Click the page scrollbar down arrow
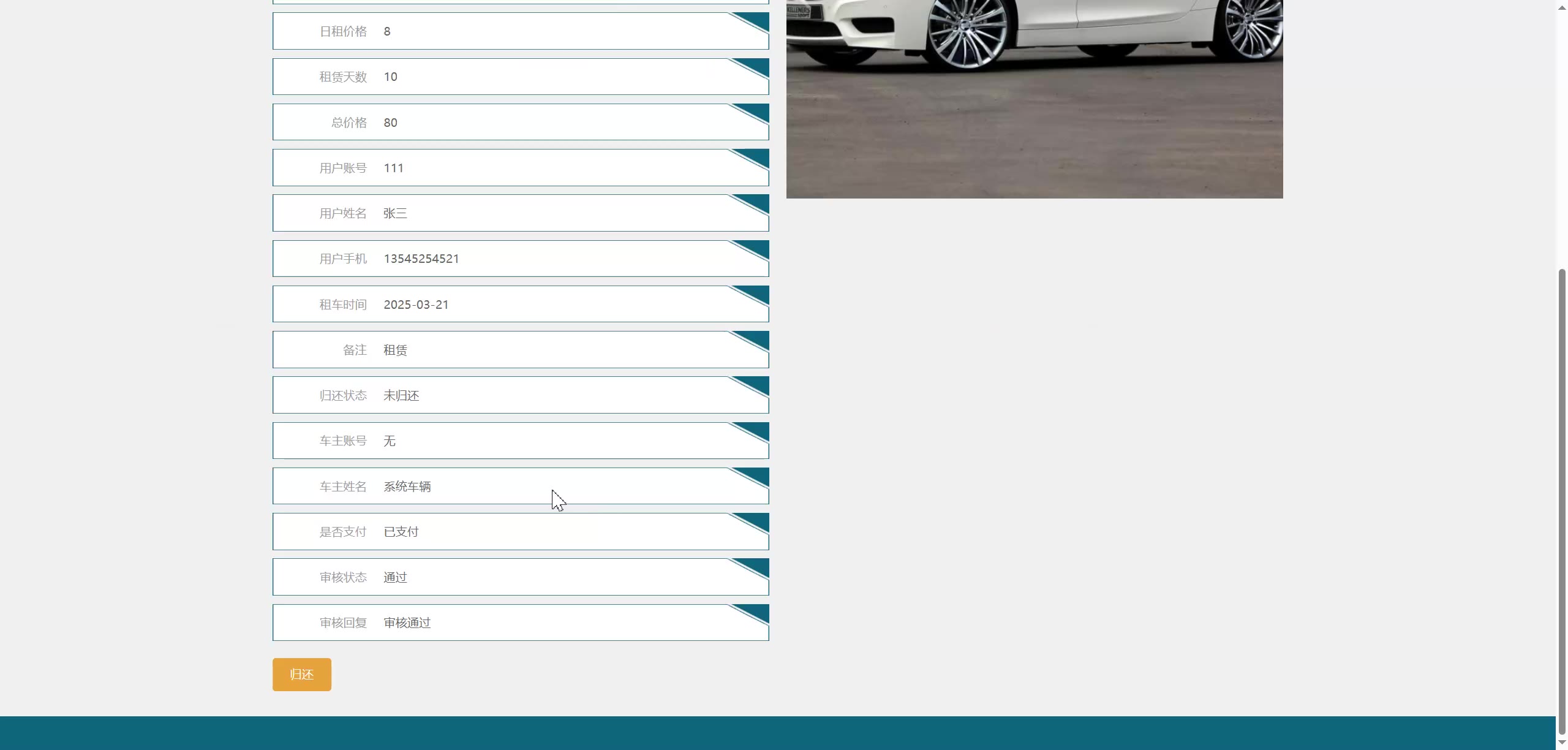1568x750 pixels. [x=1561, y=743]
